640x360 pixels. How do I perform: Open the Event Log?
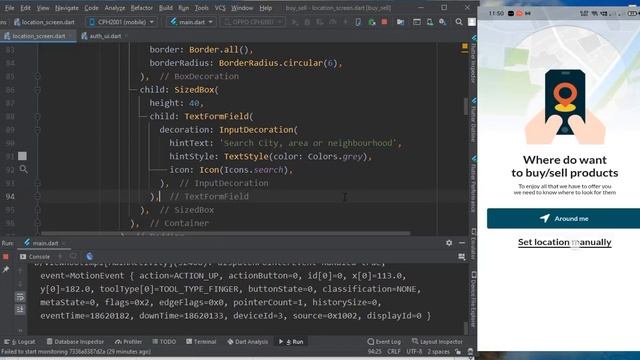(384, 342)
